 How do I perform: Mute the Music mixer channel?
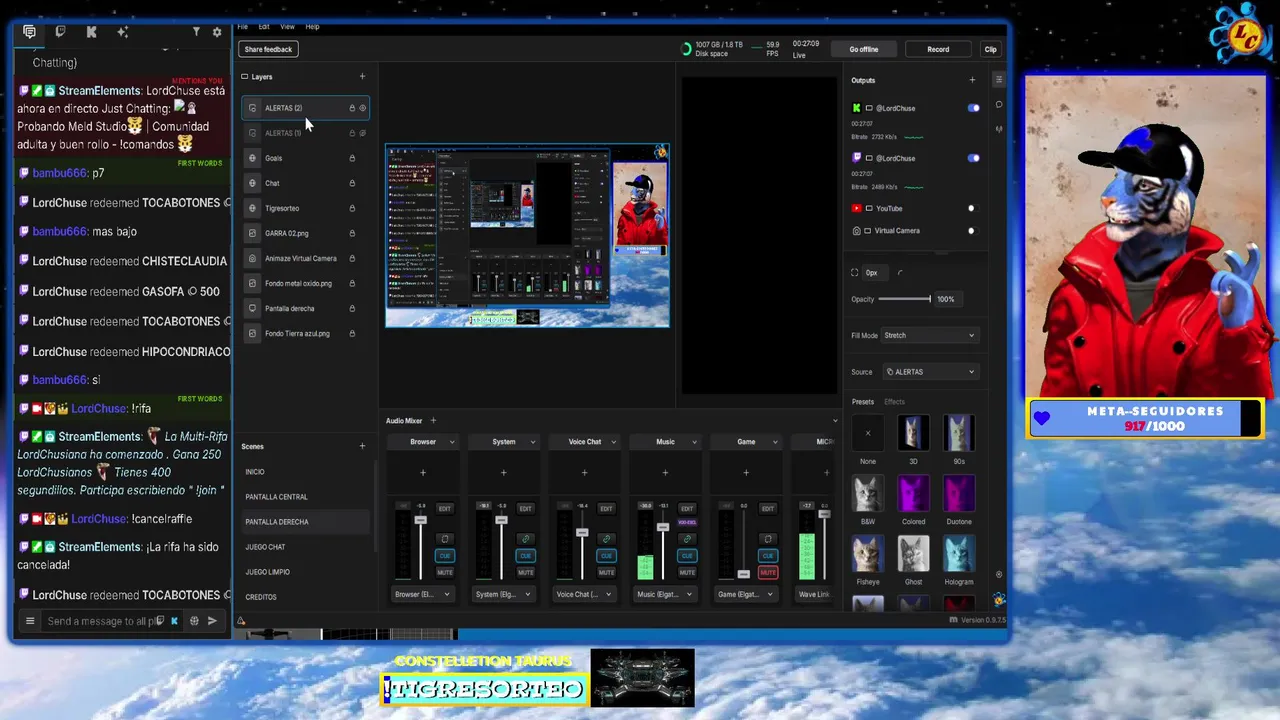click(x=687, y=572)
